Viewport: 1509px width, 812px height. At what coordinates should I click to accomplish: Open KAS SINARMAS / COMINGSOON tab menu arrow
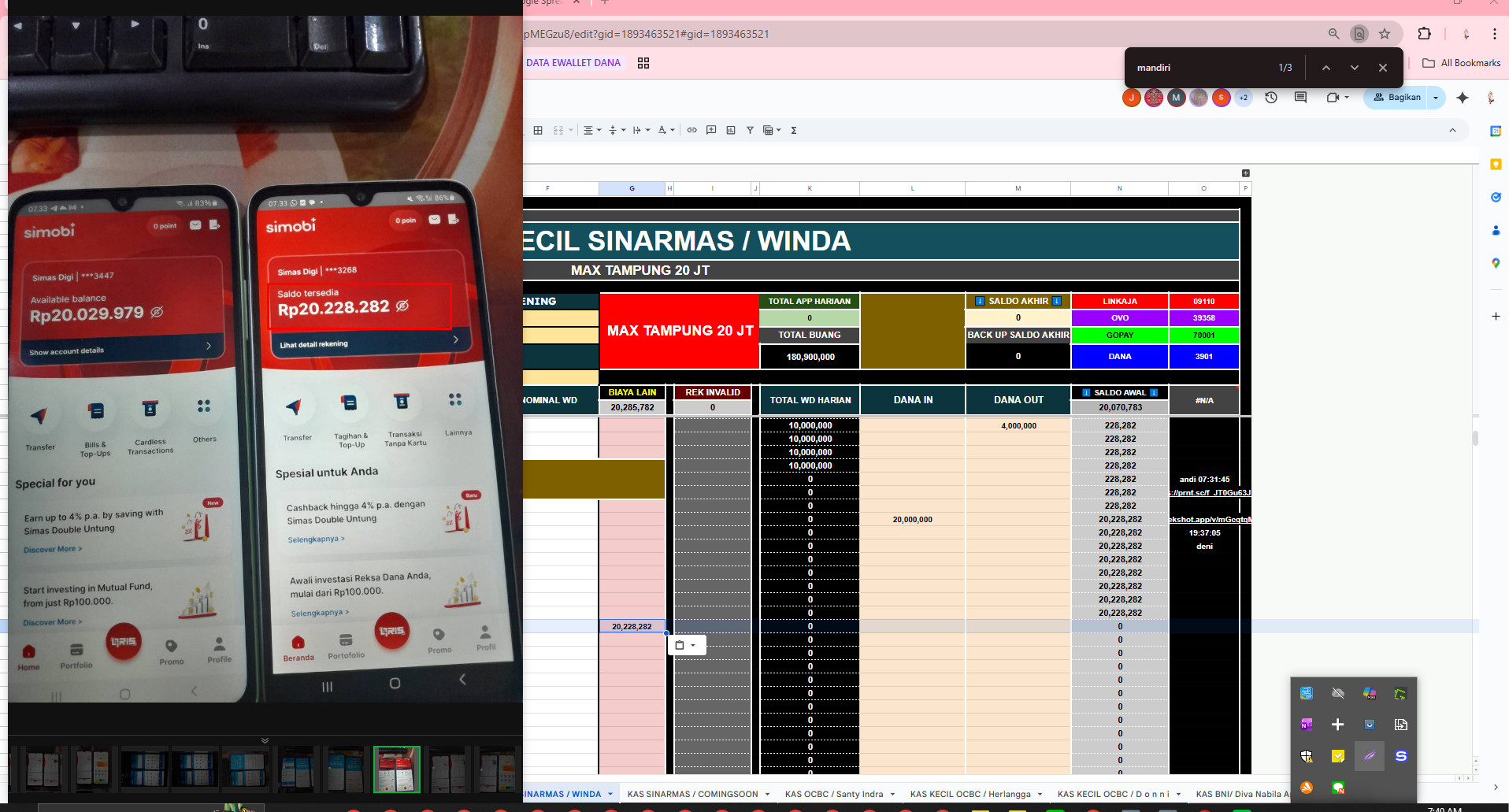(x=767, y=794)
